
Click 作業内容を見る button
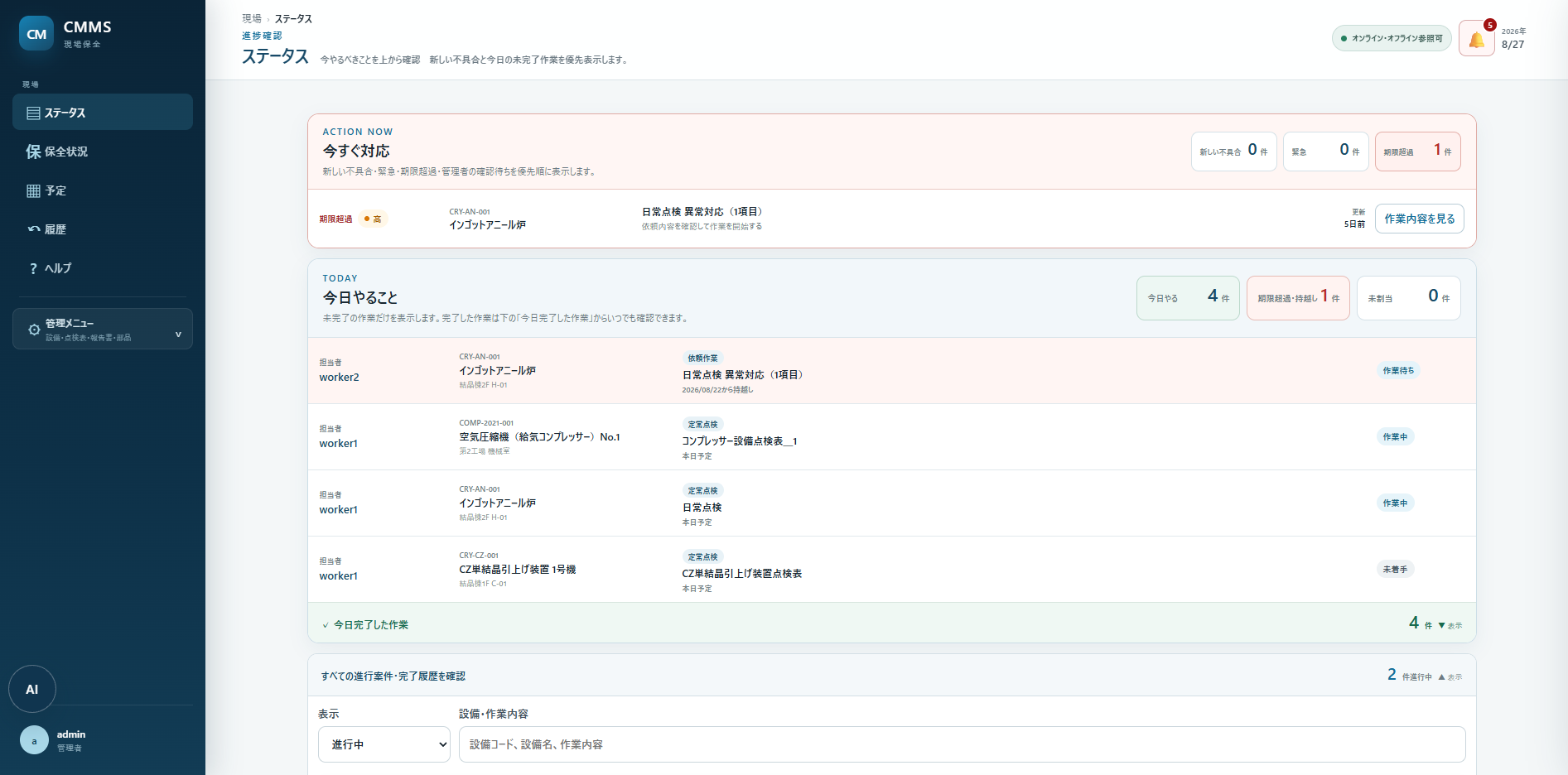(x=1420, y=219)
